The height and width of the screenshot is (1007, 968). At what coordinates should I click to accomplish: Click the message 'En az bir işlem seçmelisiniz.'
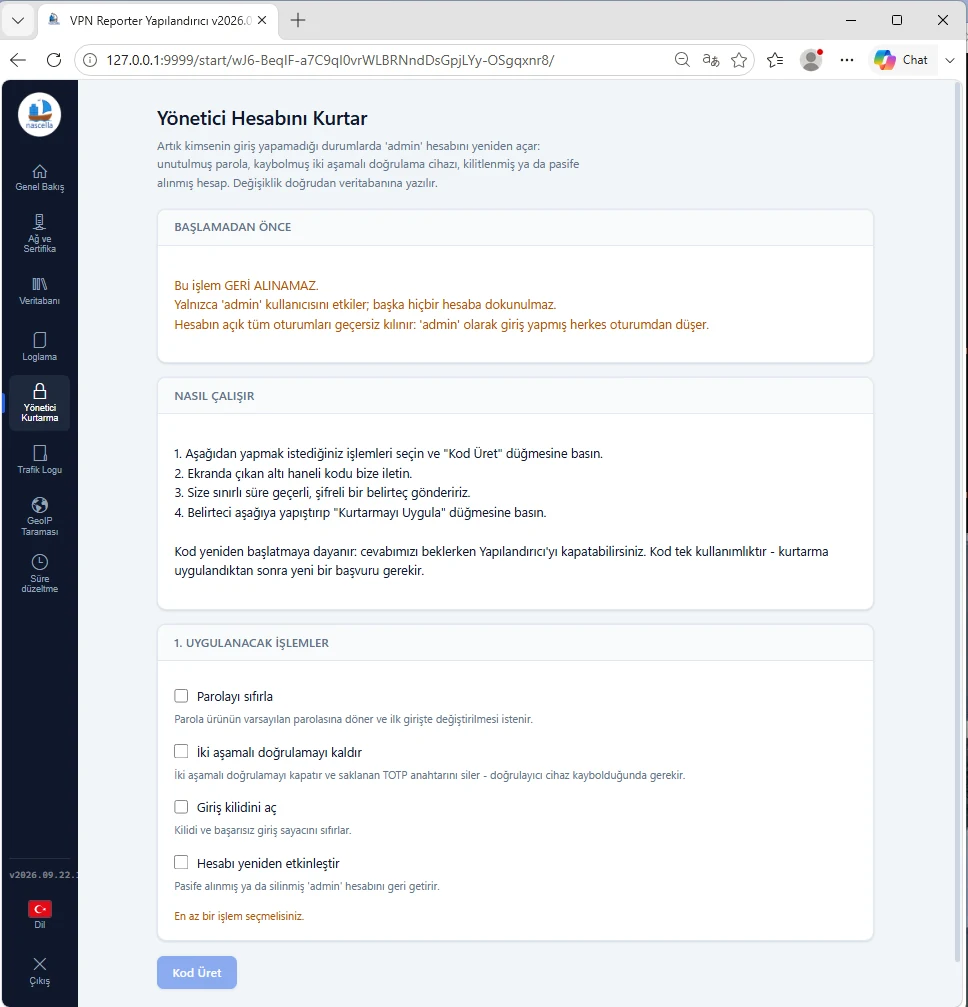(x=239, y=916)
